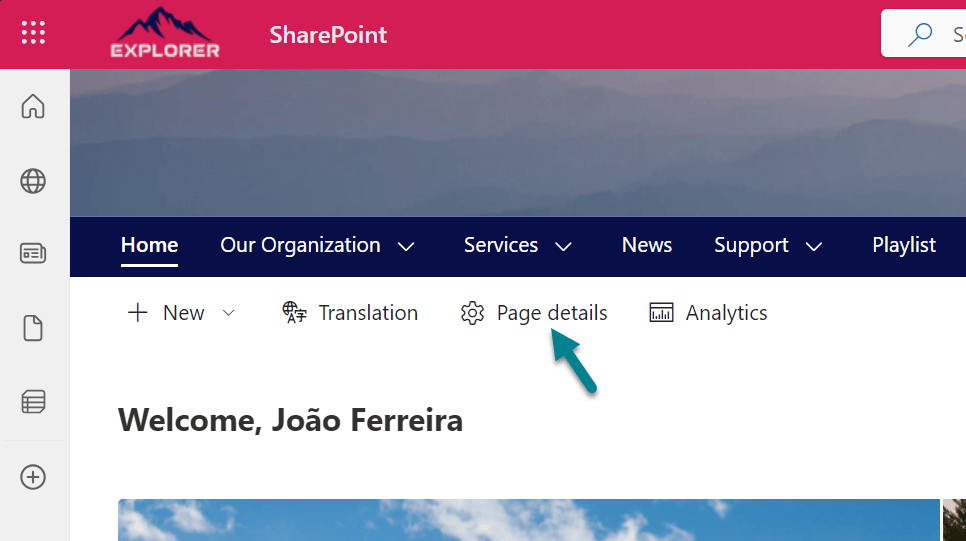The image size is (966, 541).
Task: Go to the Home navigation tab
Action: point(149,245)
